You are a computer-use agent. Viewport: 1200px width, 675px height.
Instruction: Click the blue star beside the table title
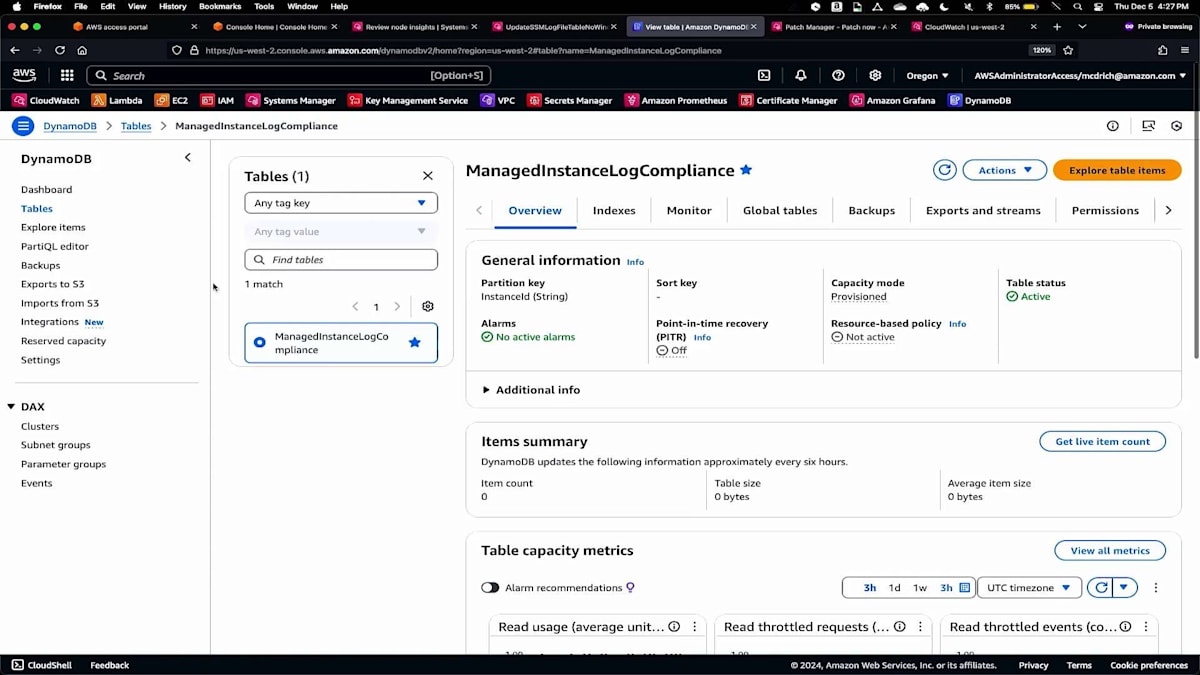(745, 170)
